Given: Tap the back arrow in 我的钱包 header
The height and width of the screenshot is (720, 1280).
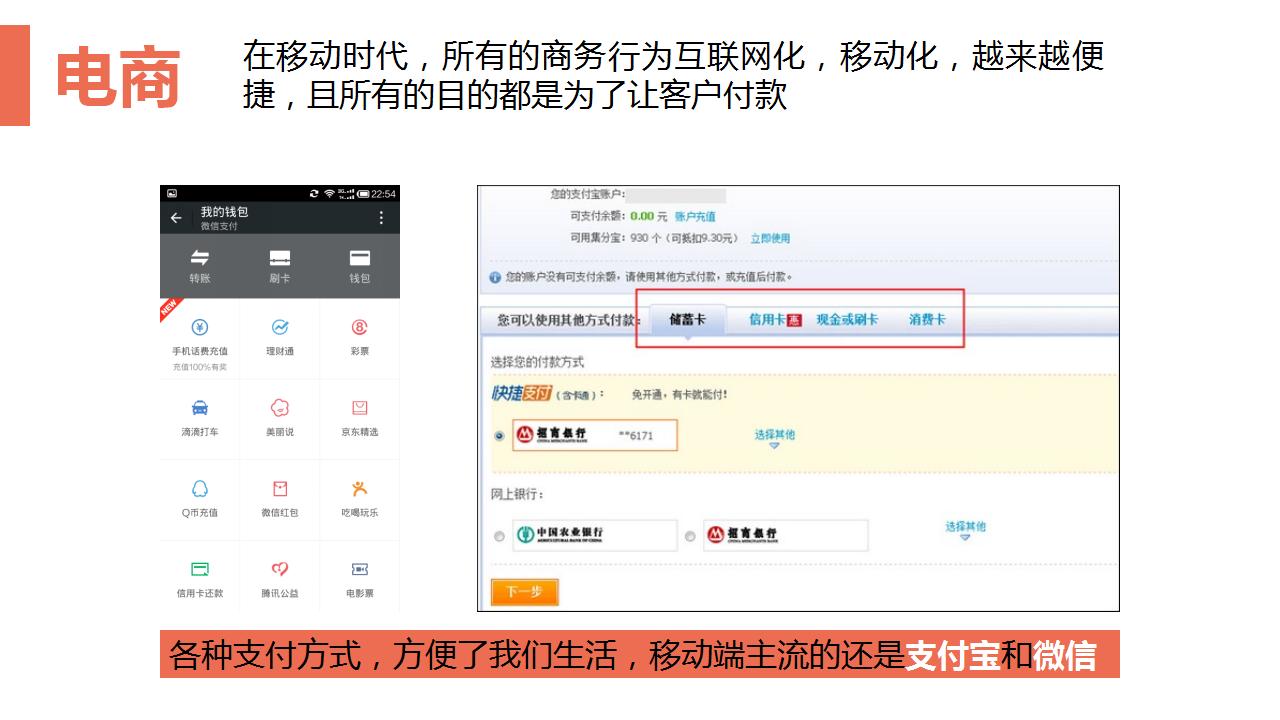Looking at the screenshot, I should 176,218.
